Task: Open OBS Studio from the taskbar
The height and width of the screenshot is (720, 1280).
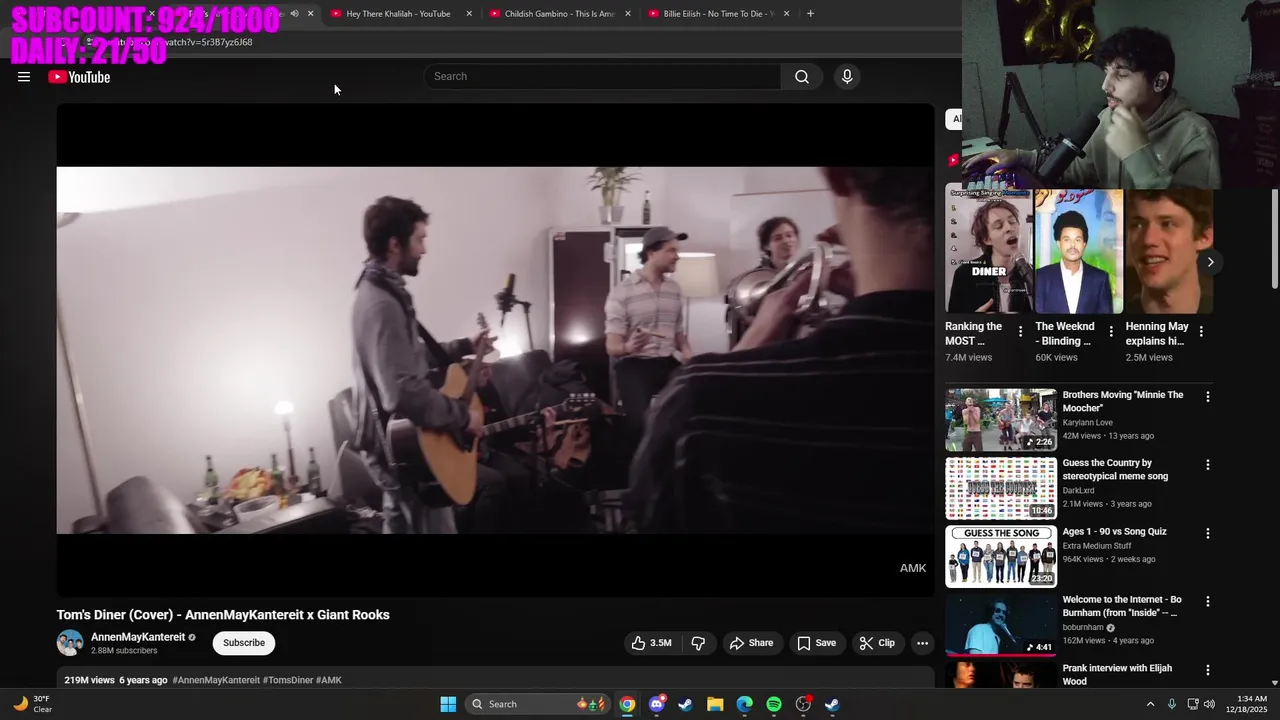Action: [803, 704]
